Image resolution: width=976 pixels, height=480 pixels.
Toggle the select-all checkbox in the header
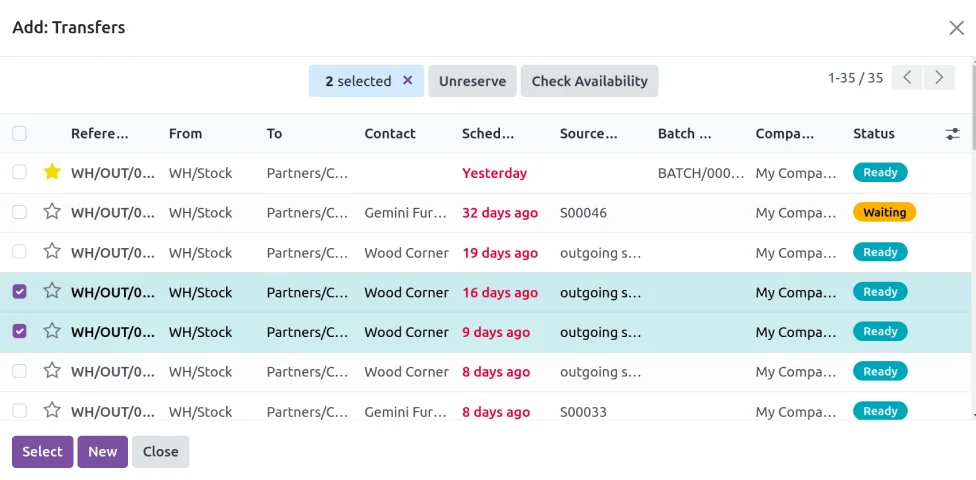(20, 134)
